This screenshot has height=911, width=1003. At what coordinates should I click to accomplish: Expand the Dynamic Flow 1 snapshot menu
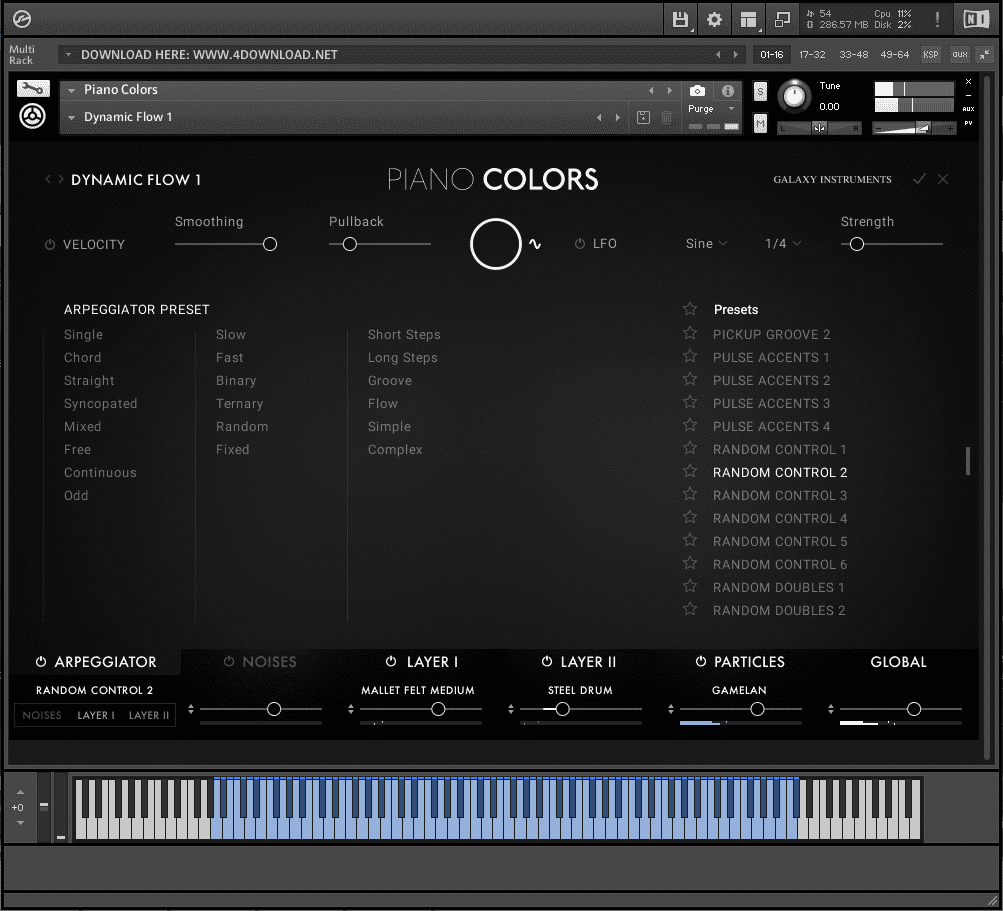tap(72, 117)
